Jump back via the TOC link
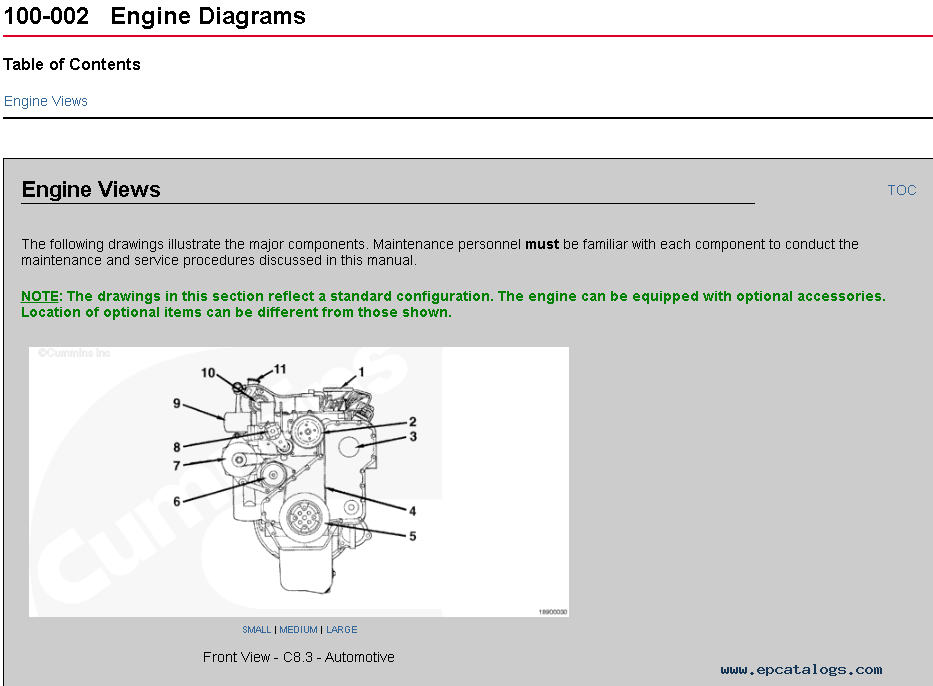This screenshot has width=933, height=686. pos(901,190)
